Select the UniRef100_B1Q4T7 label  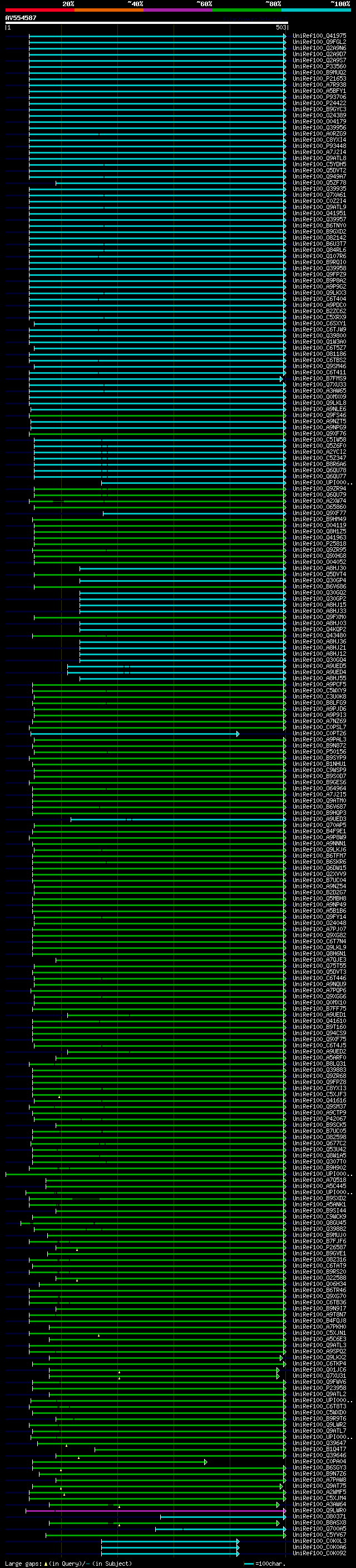(x=319, y=1449)
